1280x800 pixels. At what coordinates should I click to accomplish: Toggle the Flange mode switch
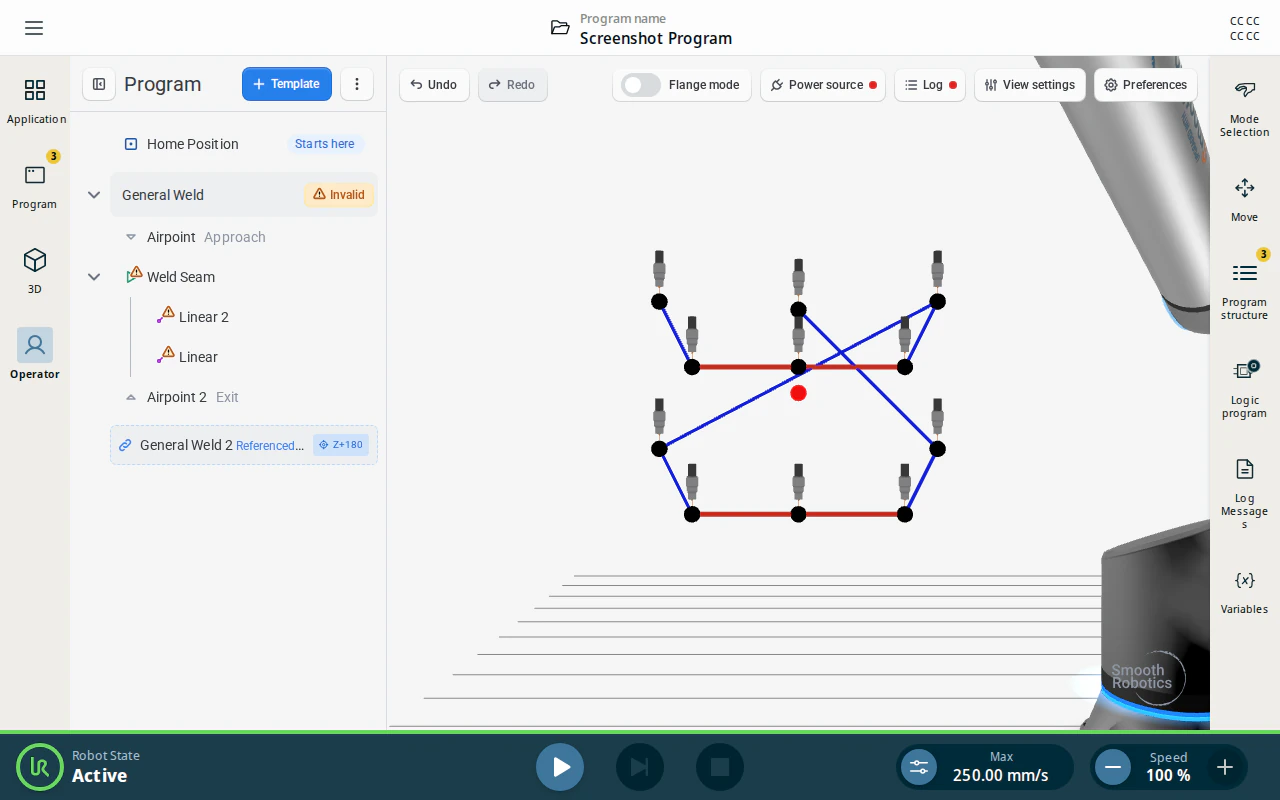point(641,85)
